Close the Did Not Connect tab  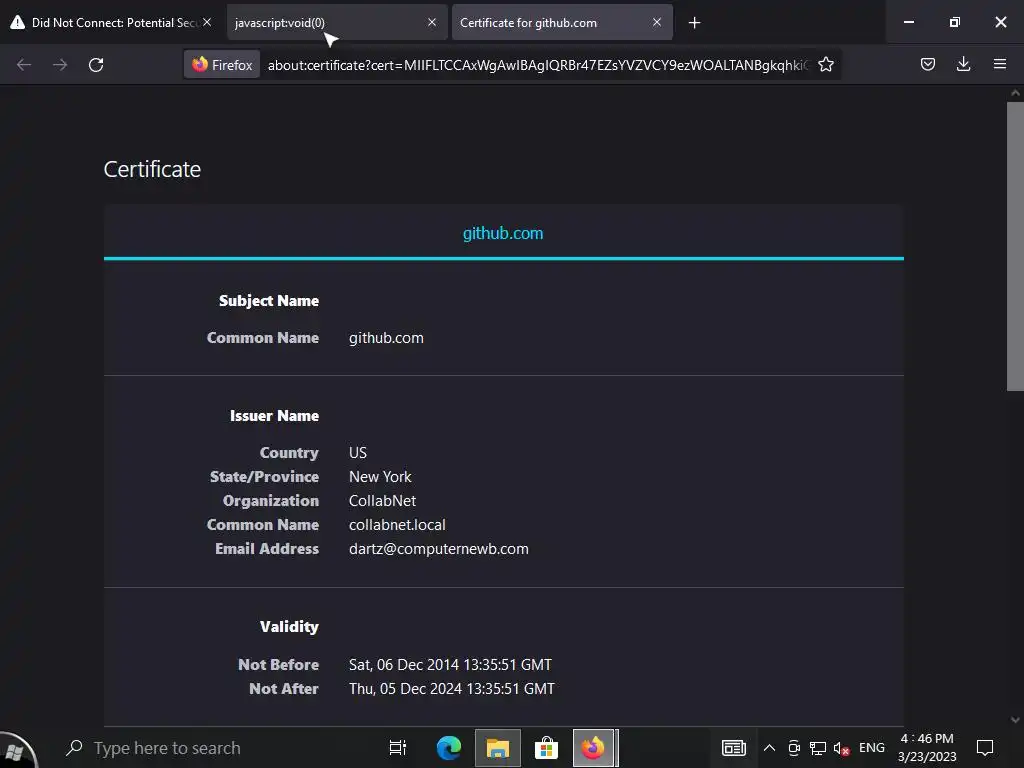(207, 22)
